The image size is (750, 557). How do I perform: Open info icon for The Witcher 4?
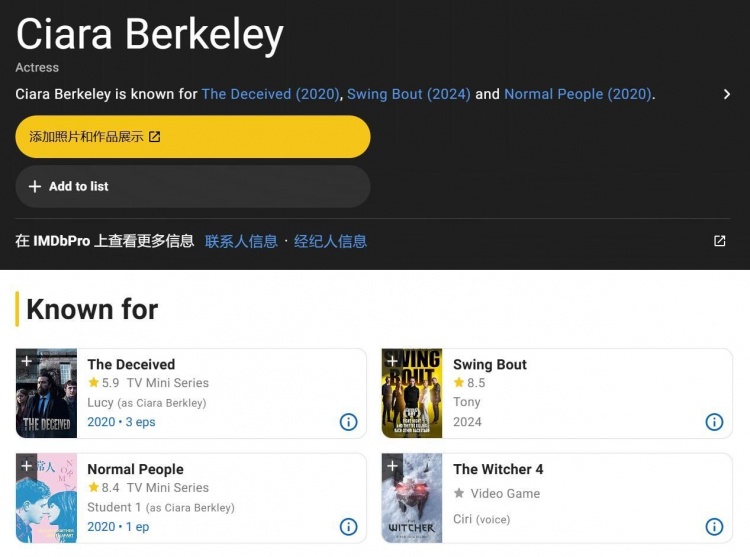(x=714, y=526)
